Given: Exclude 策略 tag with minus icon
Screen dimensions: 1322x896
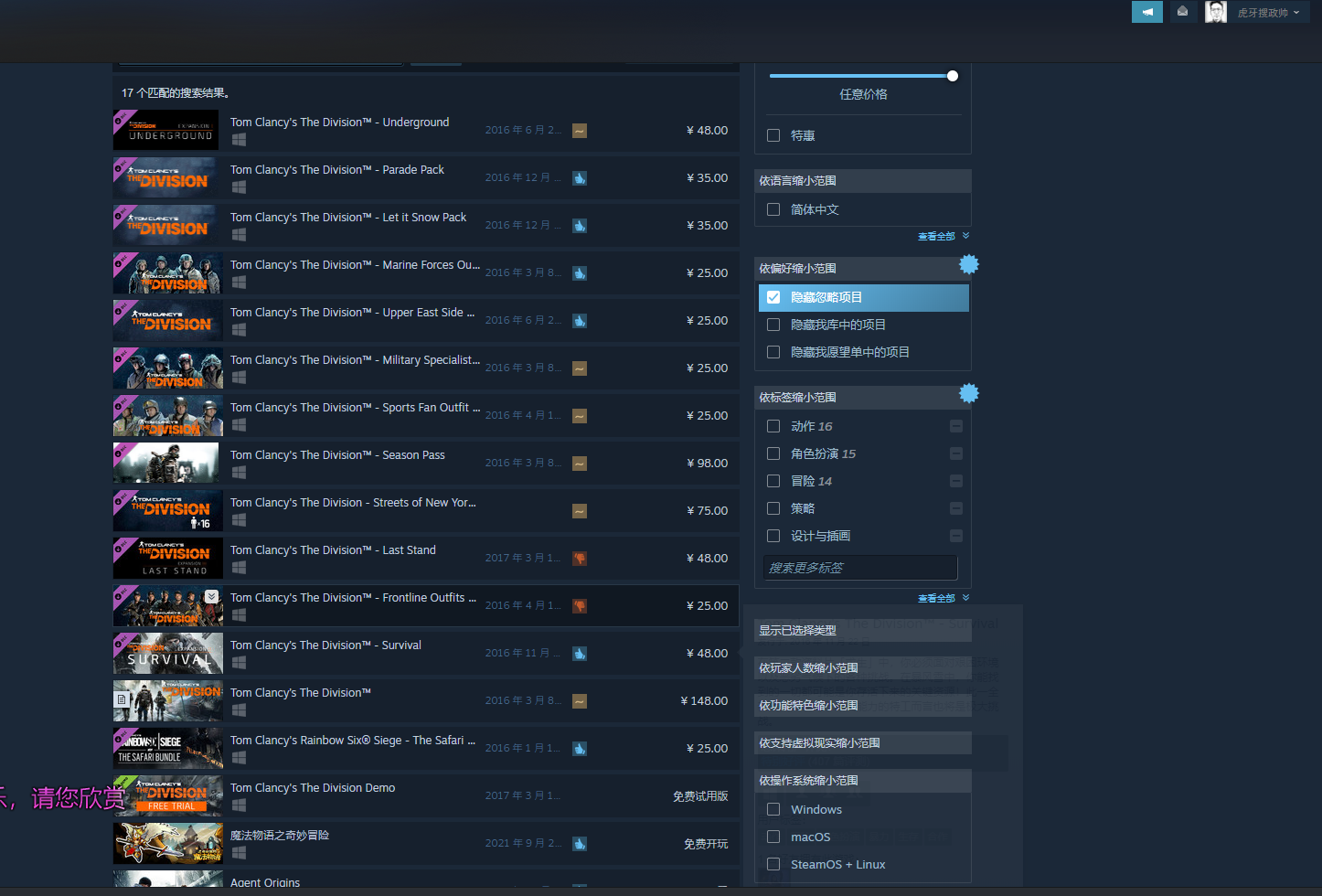Looking at the screenshot, I should point(956,508).
